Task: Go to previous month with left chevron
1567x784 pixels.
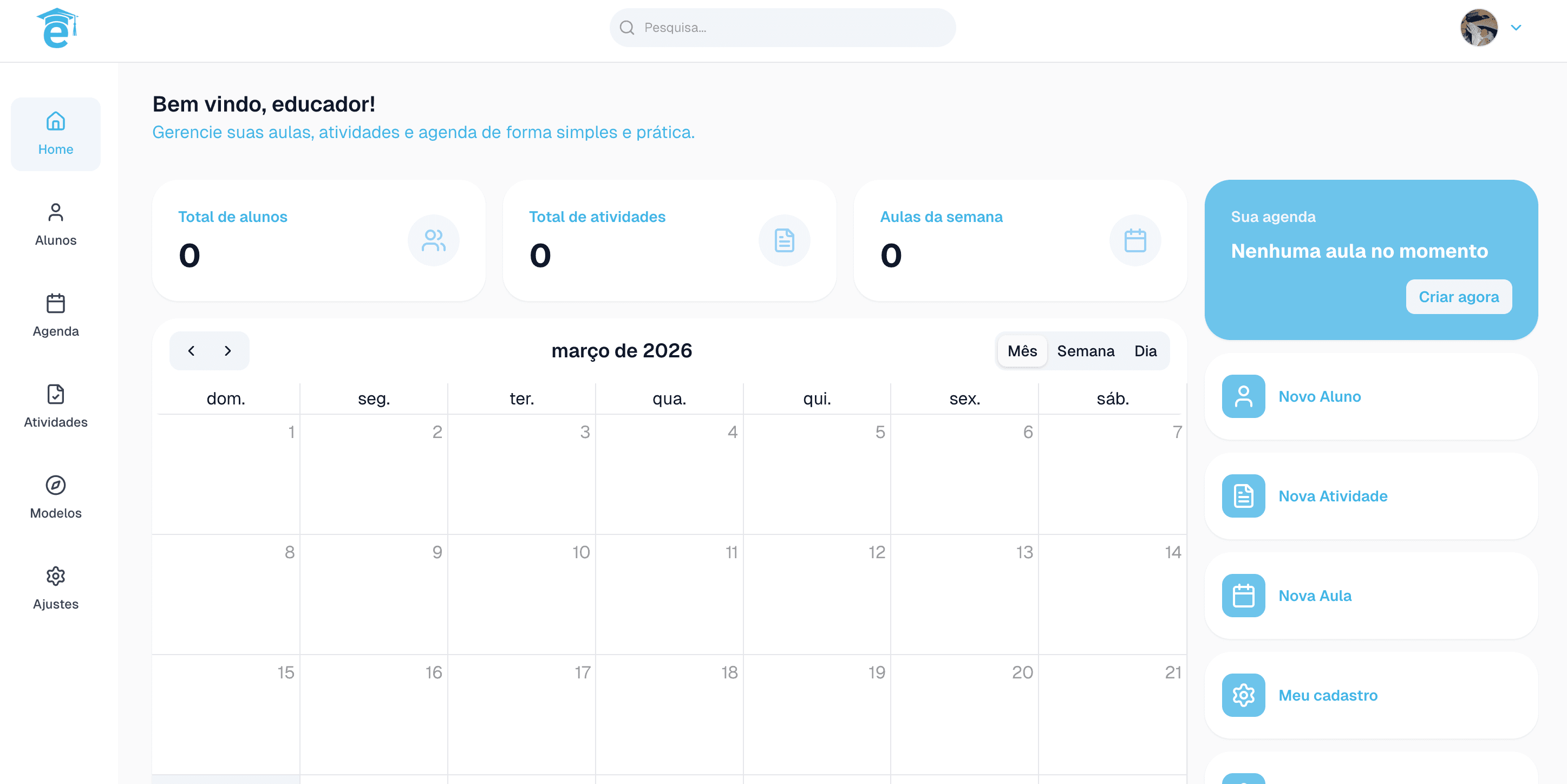Action: pyautogui.click(x=191, y=351)
